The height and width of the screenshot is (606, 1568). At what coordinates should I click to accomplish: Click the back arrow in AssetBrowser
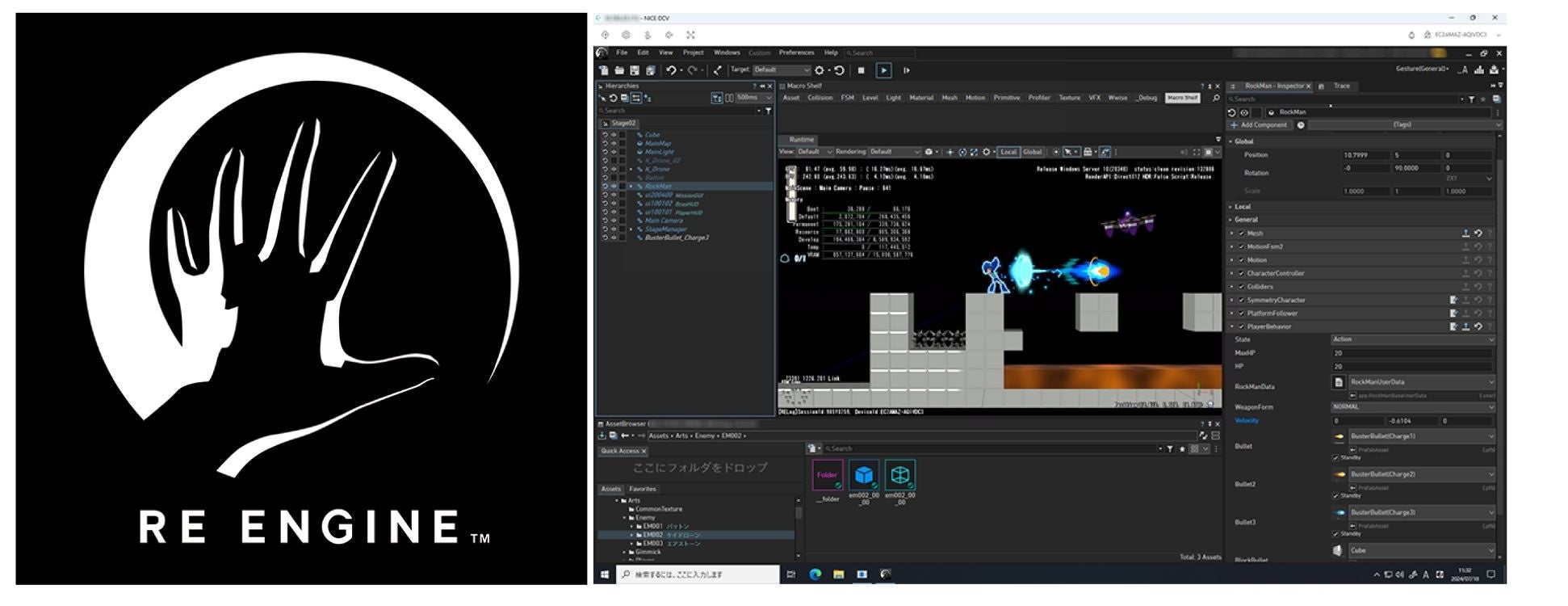pyautogui.click(x=625, y=436)
